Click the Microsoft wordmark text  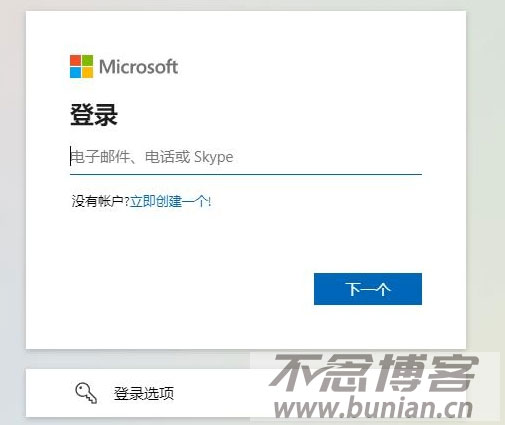point(138,67)
